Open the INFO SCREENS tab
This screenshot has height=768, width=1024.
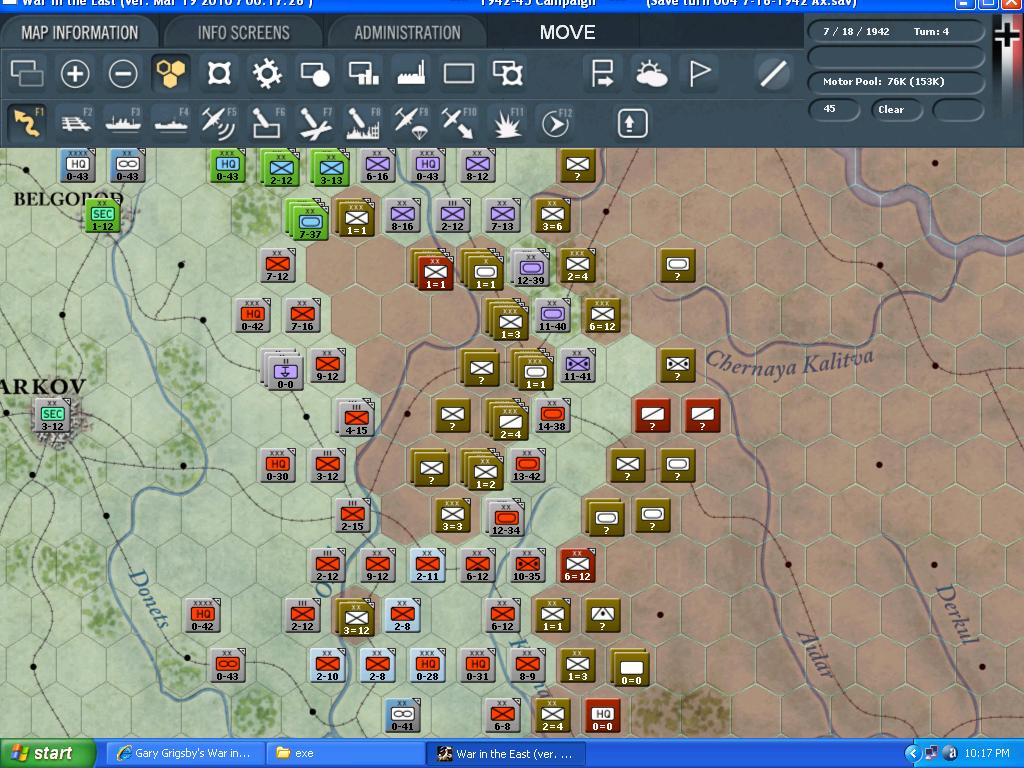(244, 33)
